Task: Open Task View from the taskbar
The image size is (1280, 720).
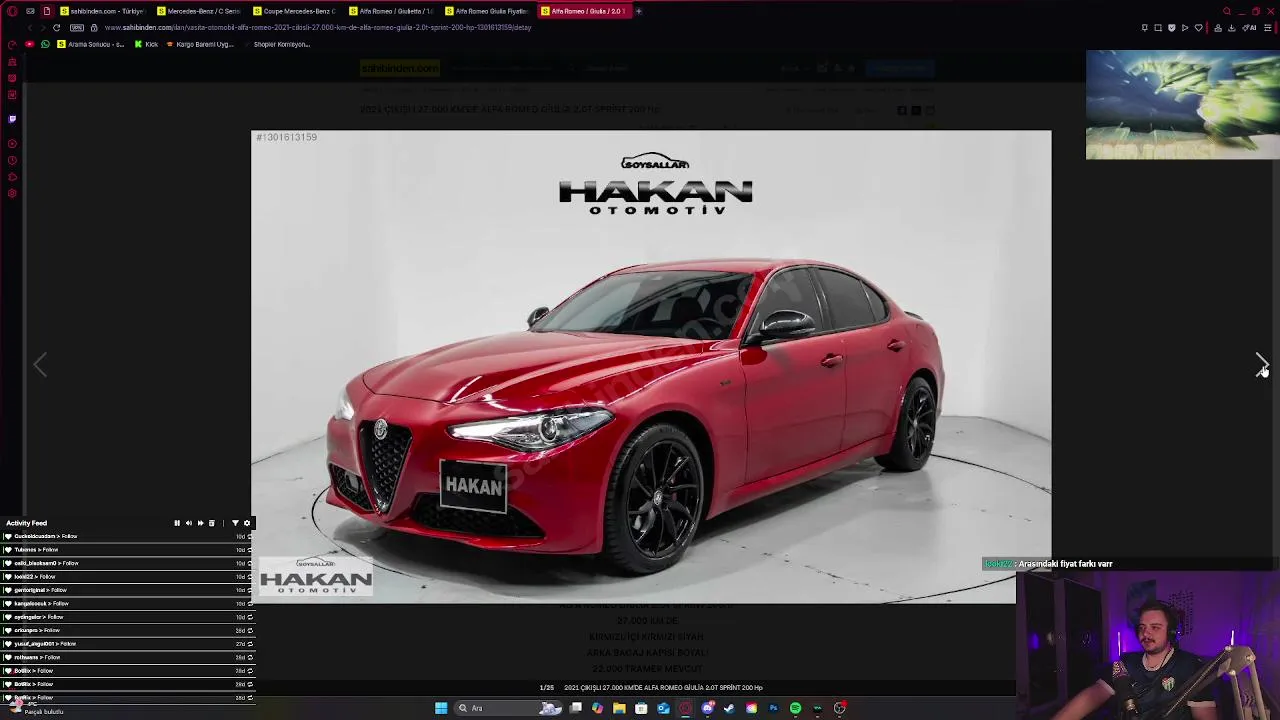Action: pyautogui.click(x=576, y=708)
